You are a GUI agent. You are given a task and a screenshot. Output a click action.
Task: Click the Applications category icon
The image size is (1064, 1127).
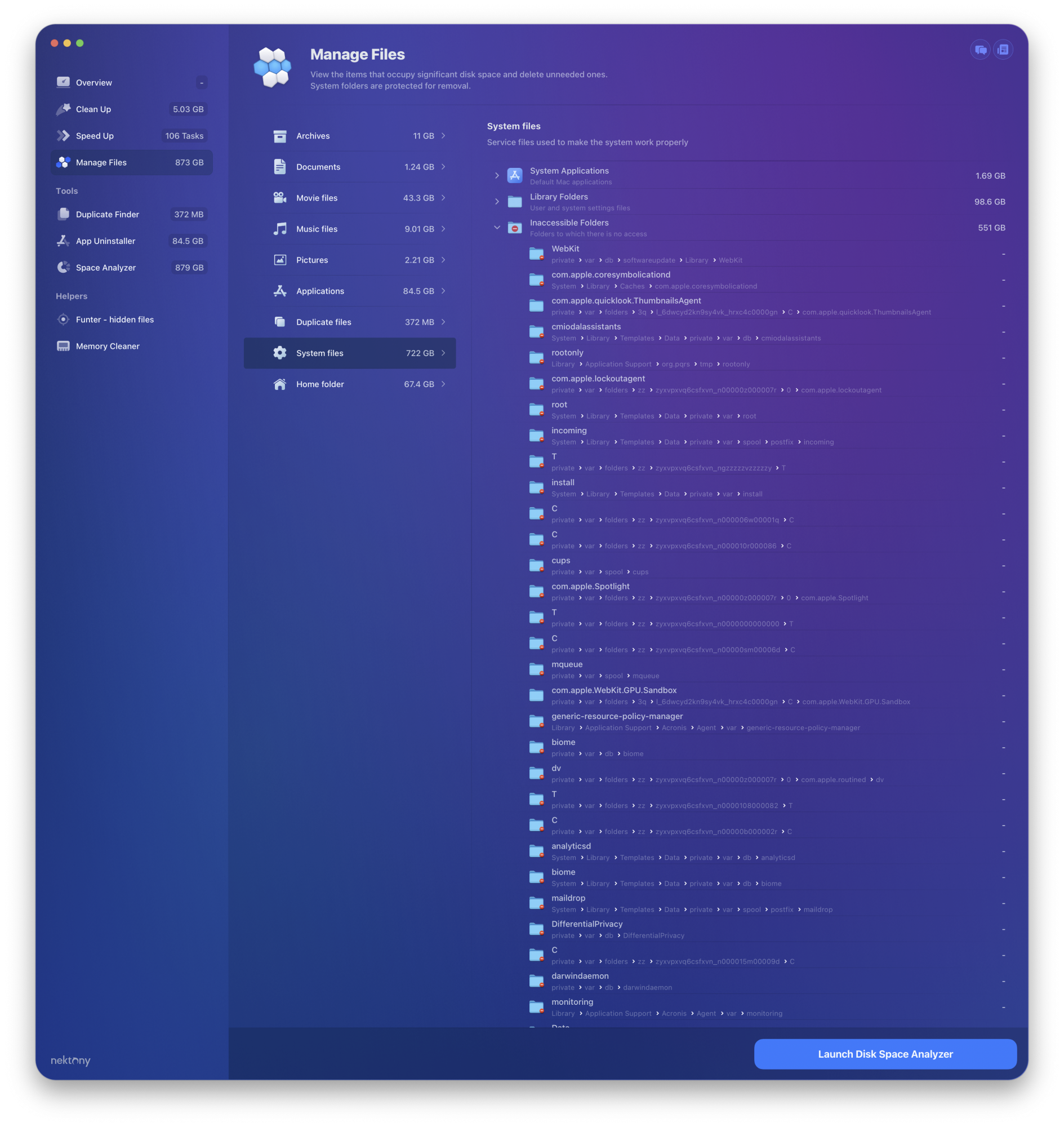tap(279, 291)
